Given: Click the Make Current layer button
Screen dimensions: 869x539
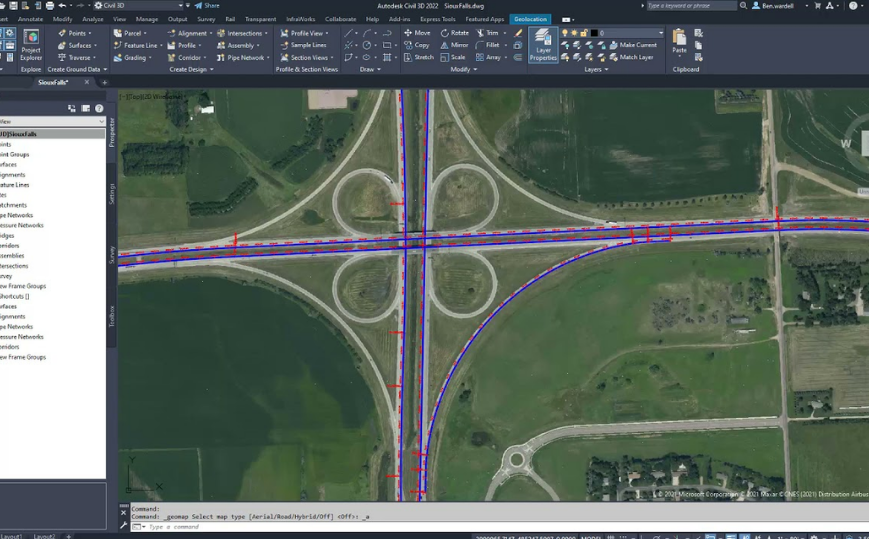Looking at the screenshot, I should [x=633, y=45].
